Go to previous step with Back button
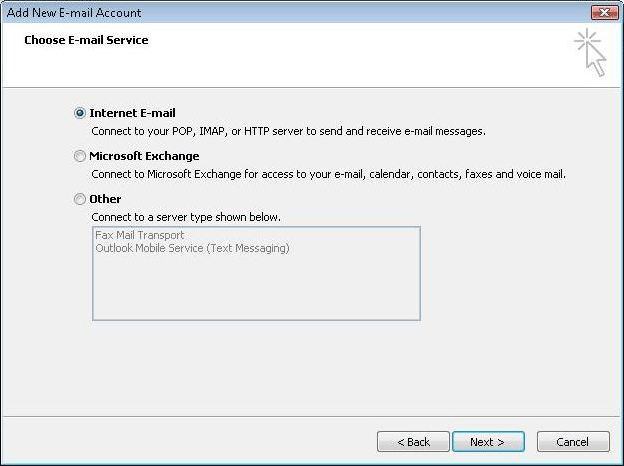The image size is (624, 466). click(413, 442)
